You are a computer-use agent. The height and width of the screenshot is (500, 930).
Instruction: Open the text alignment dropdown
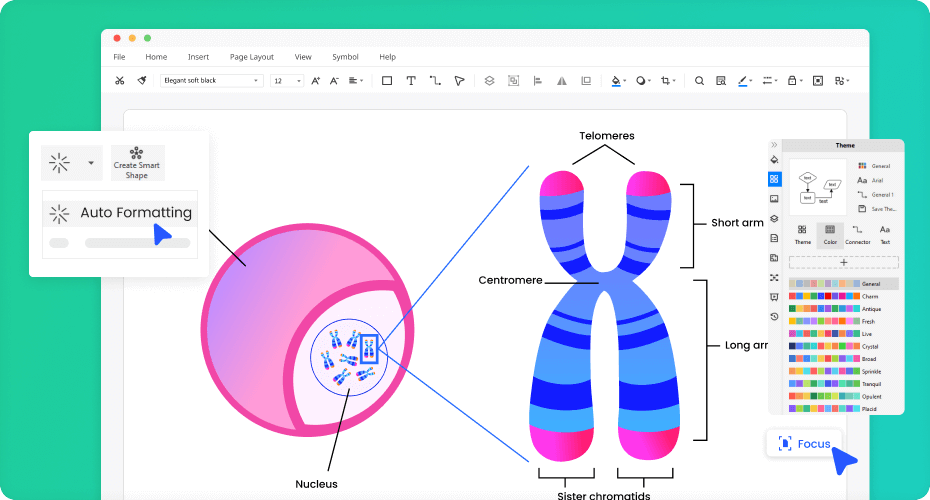pyautogui.click(x=355, y=81)
